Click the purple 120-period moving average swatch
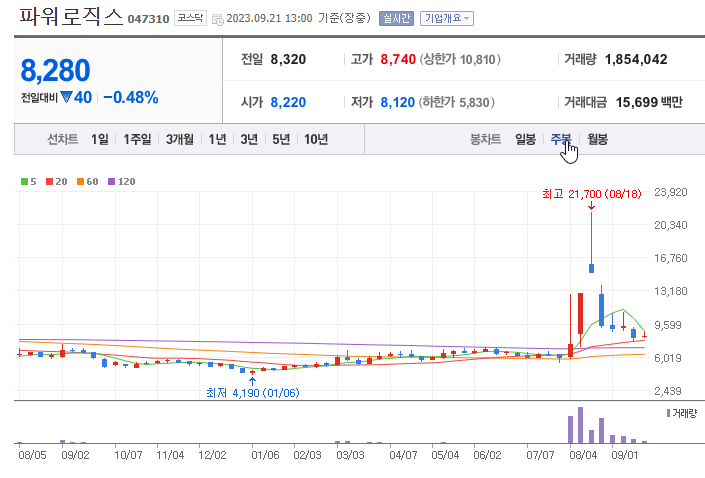This screenshot has height=478, width=705. coord(112,182)
